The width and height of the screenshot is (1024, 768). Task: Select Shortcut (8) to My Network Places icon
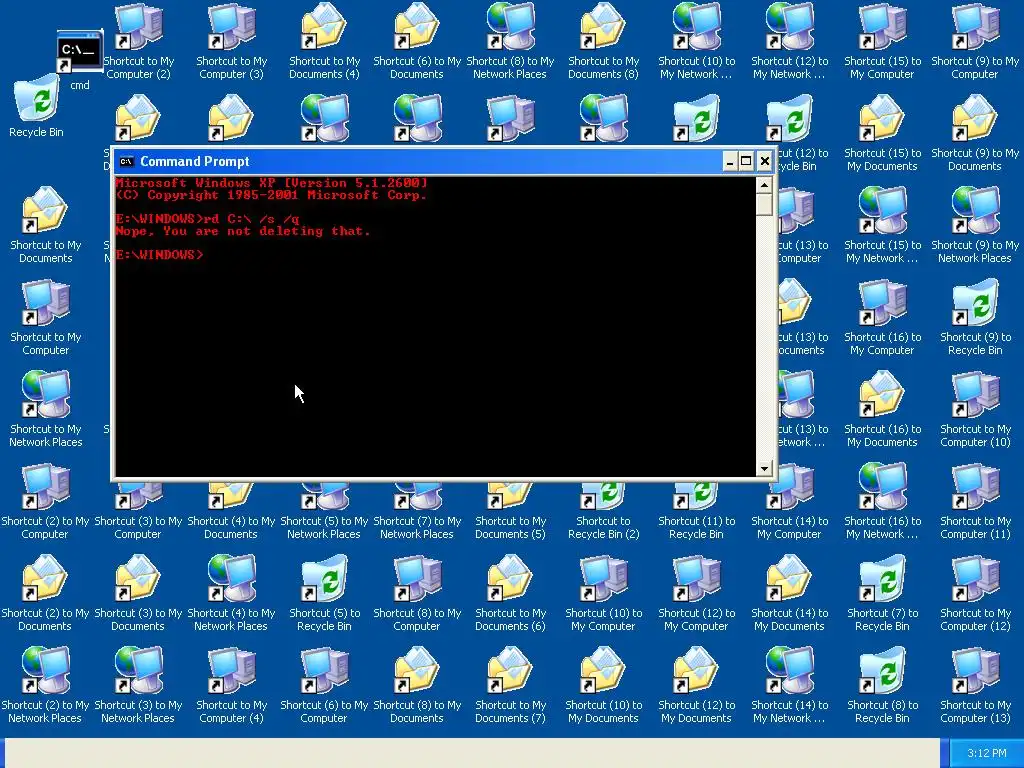click(x=510, y=27)
